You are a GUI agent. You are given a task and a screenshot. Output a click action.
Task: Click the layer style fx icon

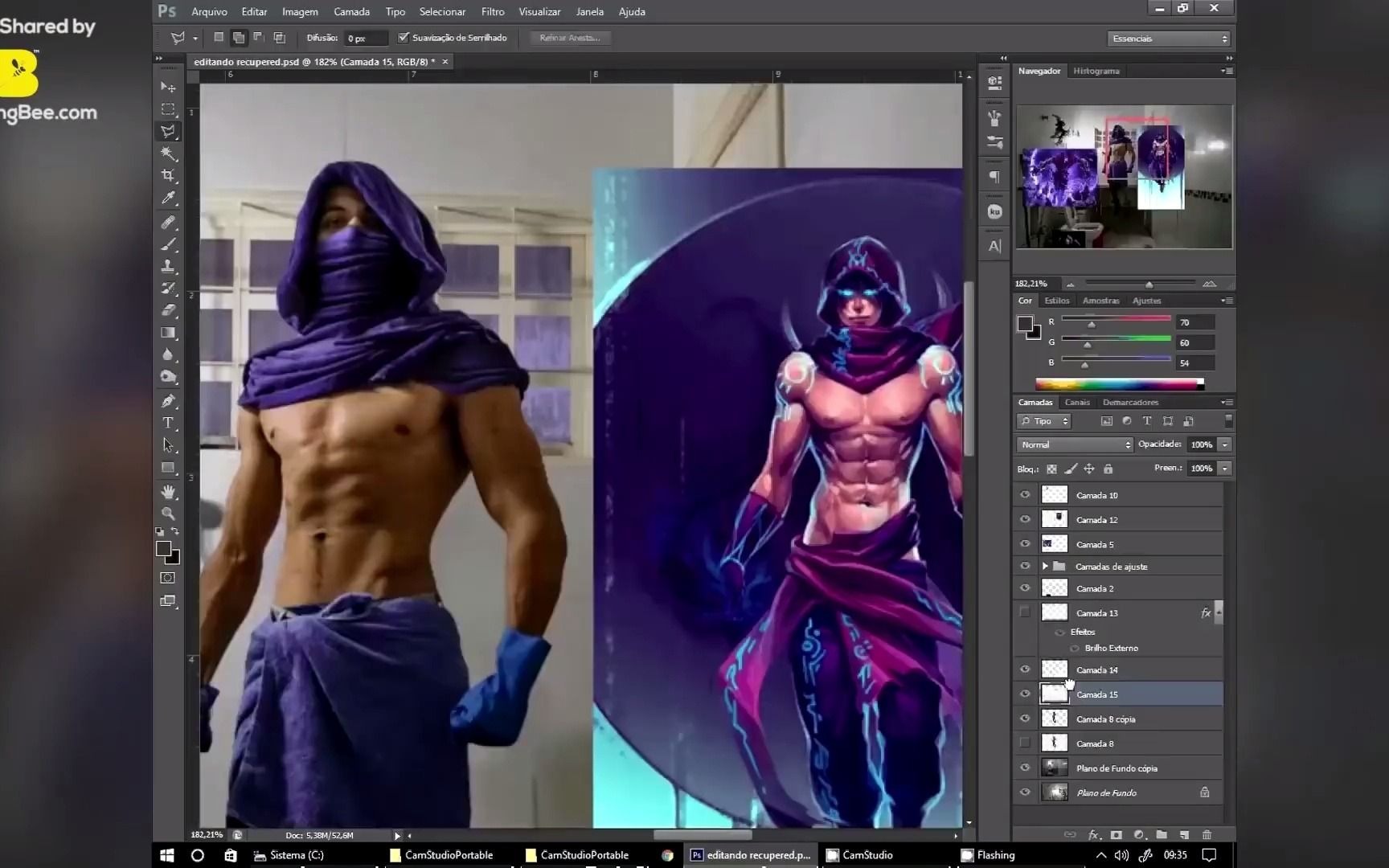(1092, 835)
